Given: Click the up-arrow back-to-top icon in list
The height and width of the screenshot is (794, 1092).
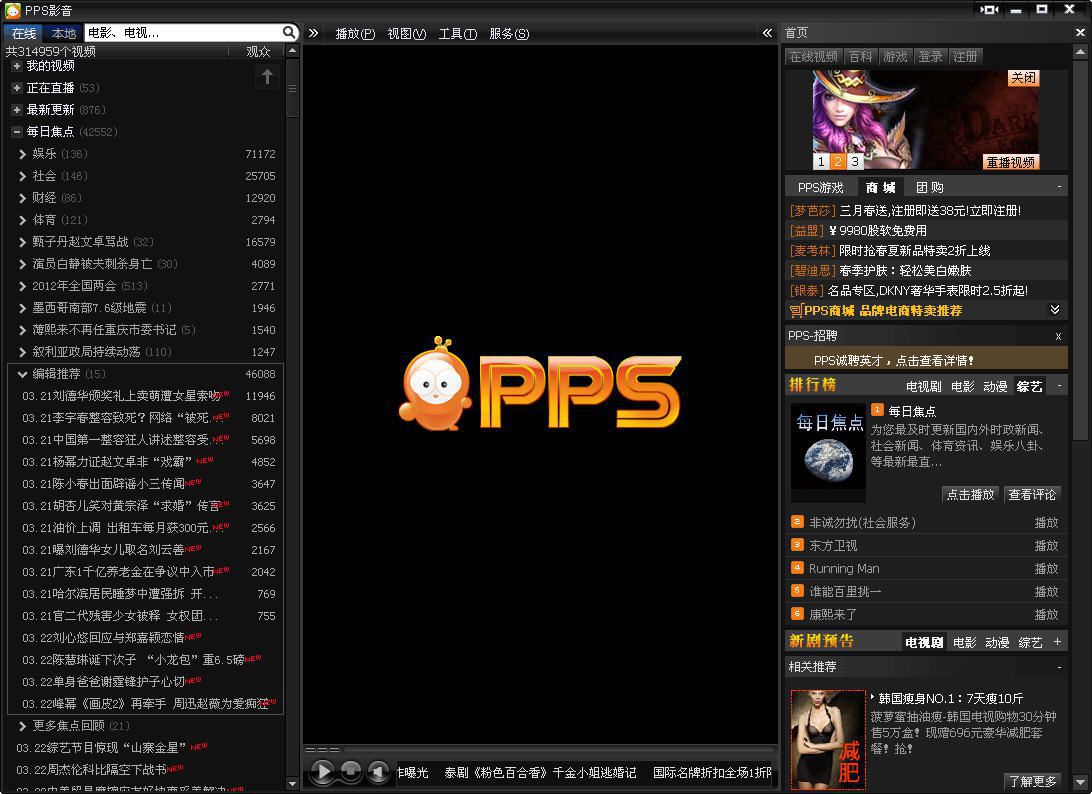Looking at the screenshot, I should tap(267, 77).
